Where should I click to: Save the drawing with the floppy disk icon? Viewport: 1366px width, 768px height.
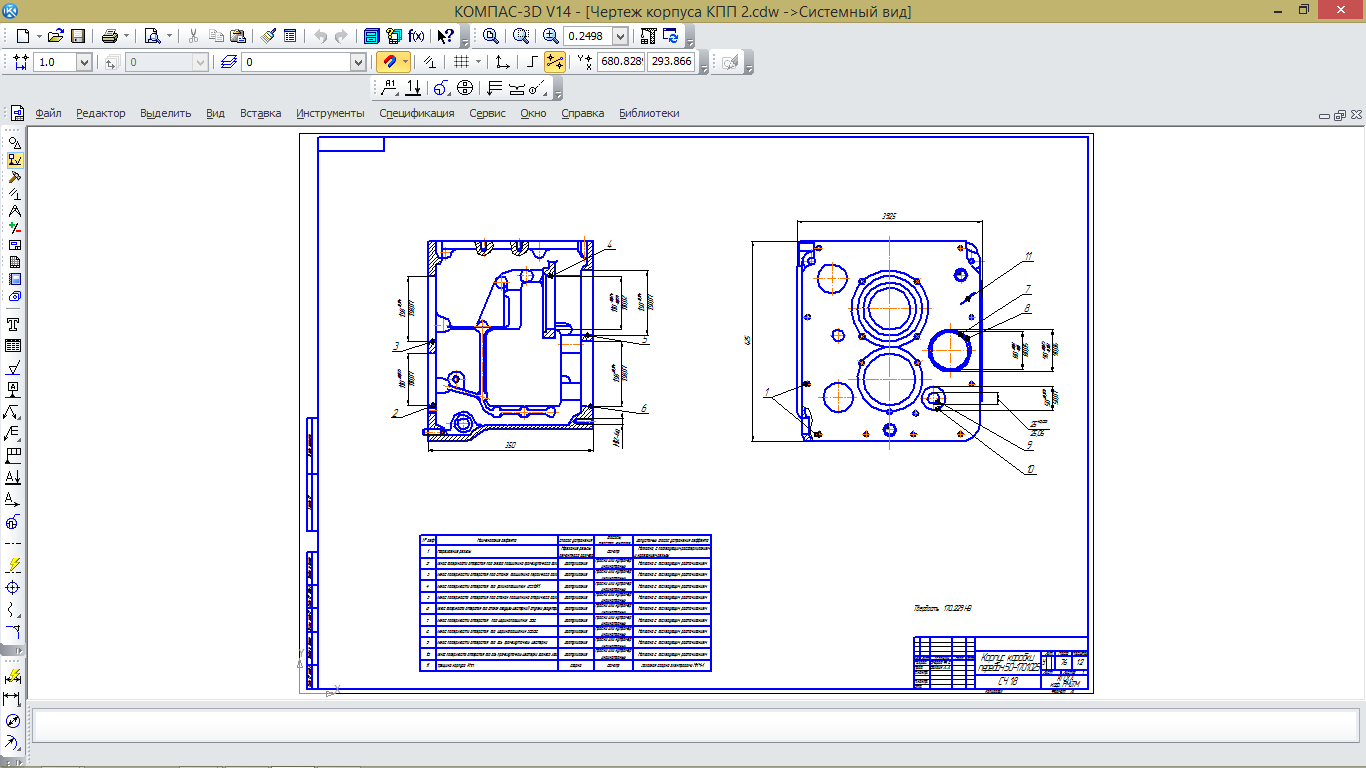78,35
